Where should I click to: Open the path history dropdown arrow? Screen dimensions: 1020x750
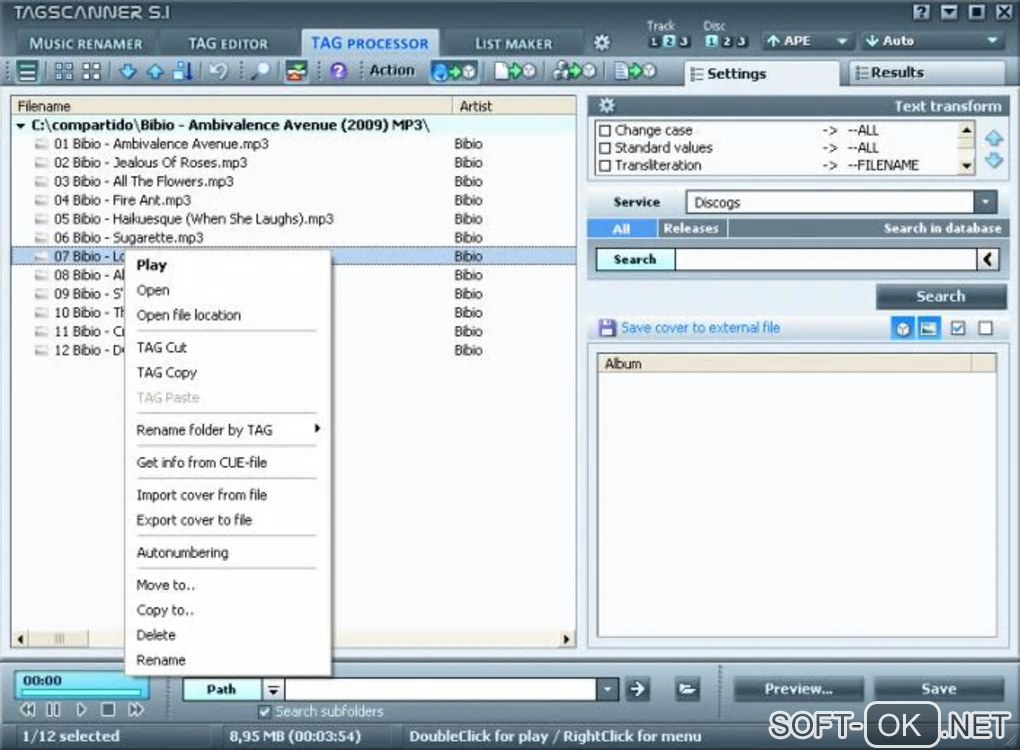[606, 689]
